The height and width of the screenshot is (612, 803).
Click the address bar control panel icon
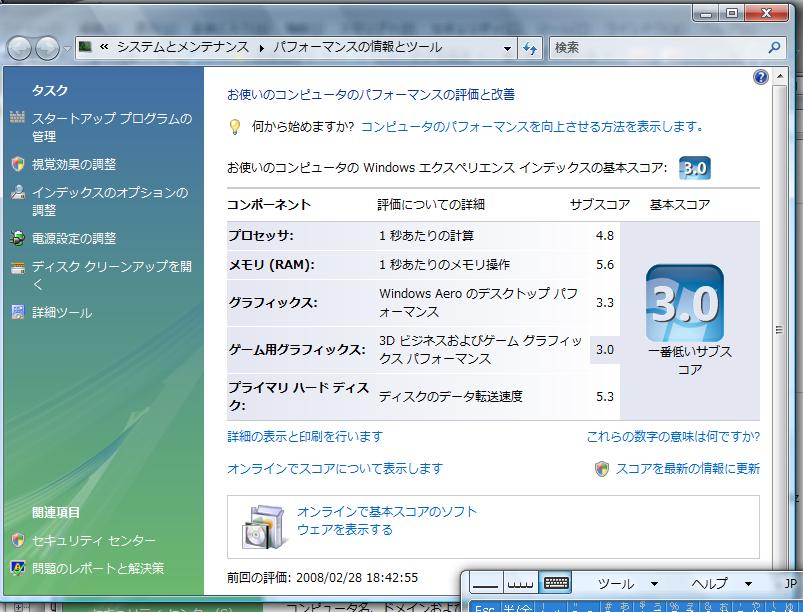click(86, 47)
